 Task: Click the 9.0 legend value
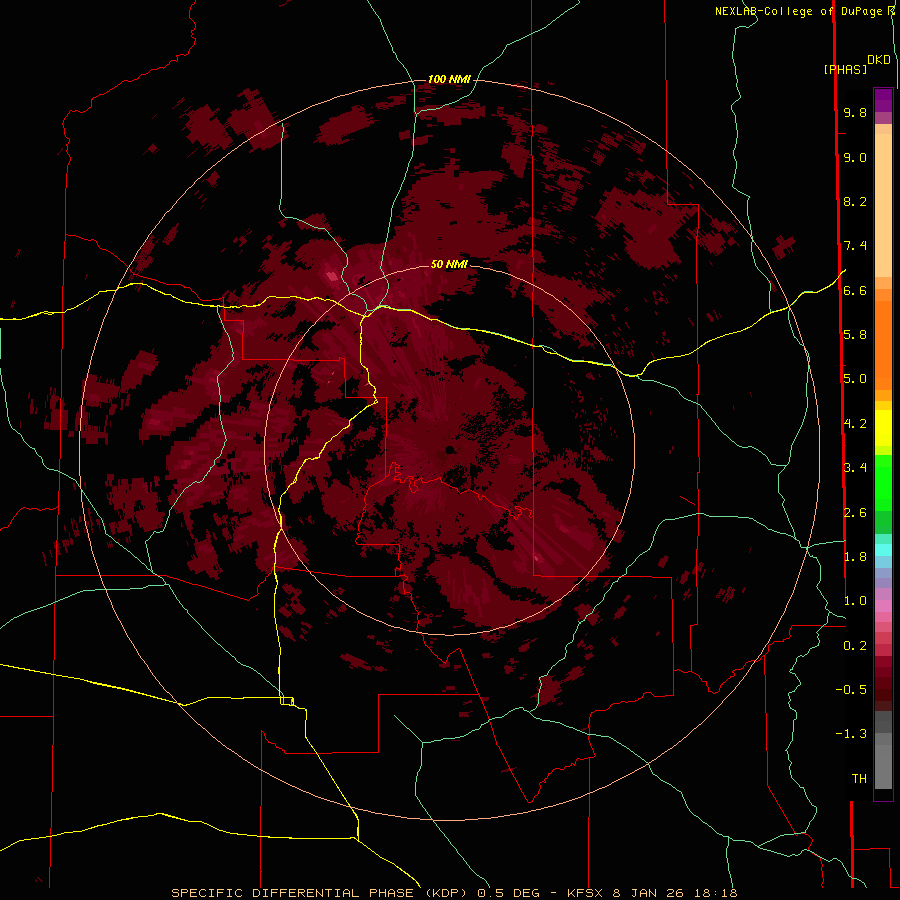pos(855,158)
